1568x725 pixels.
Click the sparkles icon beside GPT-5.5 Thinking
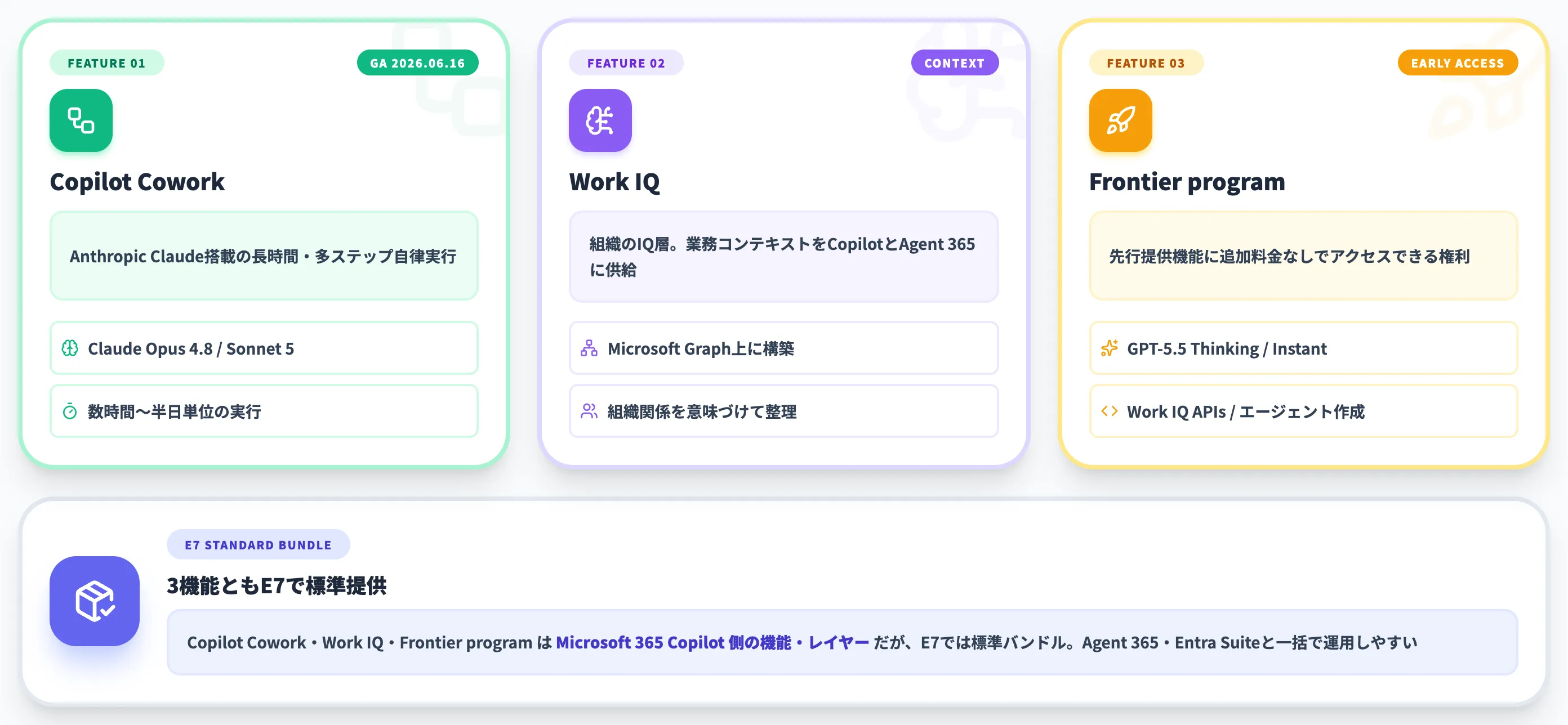click(x=1110, y=348)
